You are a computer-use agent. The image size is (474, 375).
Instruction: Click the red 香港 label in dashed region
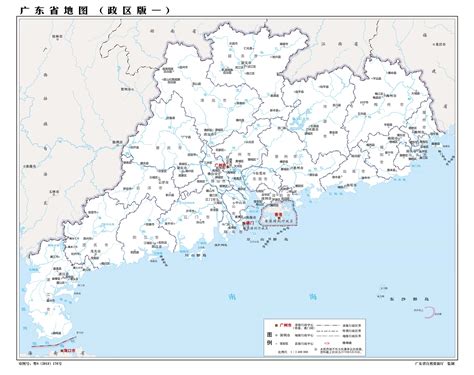pyautogui.click(x=277, y=215)
